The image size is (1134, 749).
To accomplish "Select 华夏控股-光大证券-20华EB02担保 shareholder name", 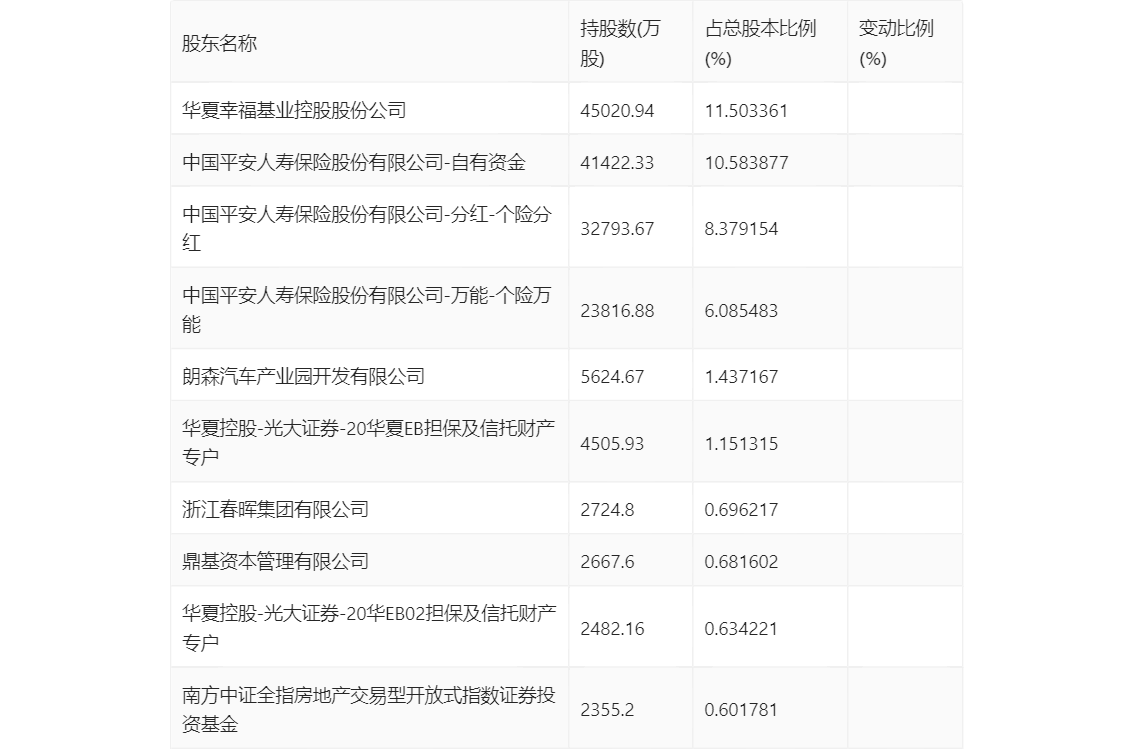I will [x=369, y=628].
